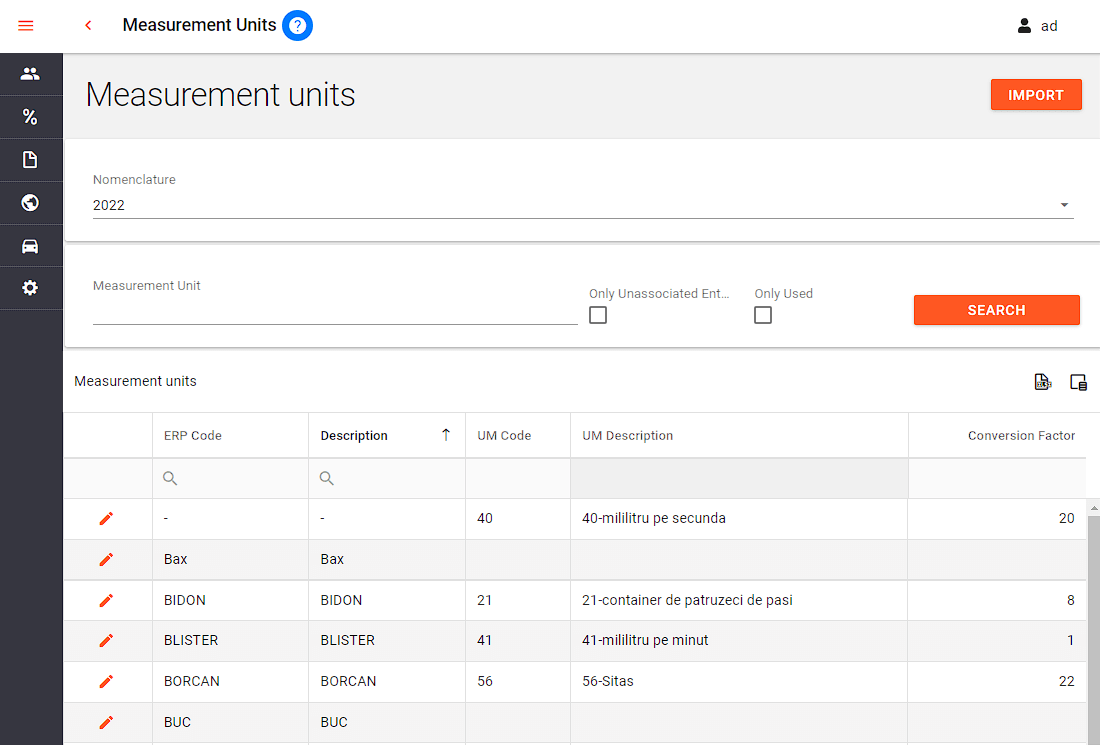Export measurement units to Excel
The image size is (1100, 745).
coord(1042,382)
